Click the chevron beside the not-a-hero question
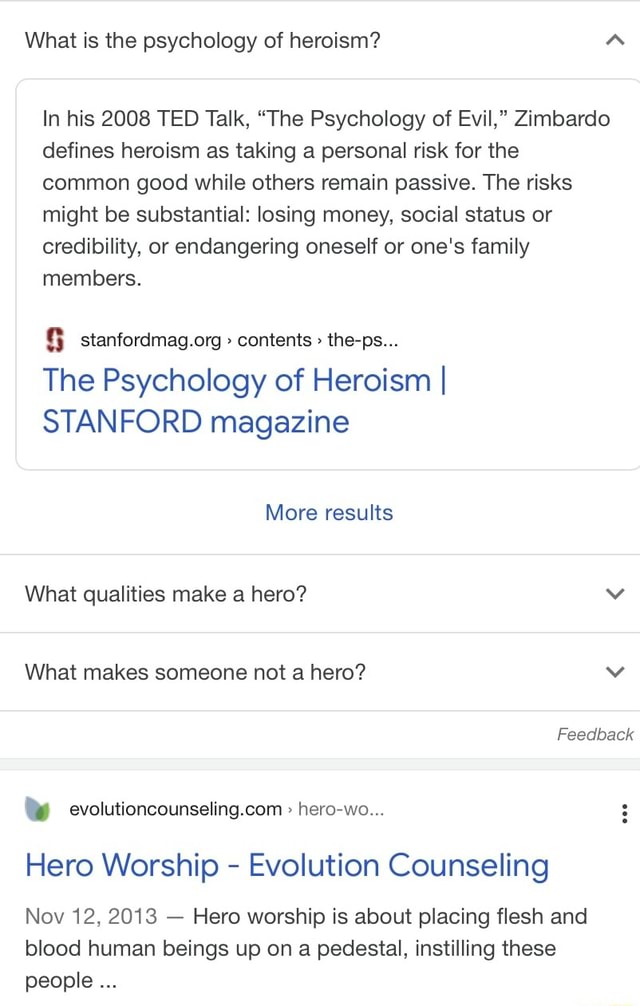Viewport: 640px width, 1006px height. coord(614,671)
